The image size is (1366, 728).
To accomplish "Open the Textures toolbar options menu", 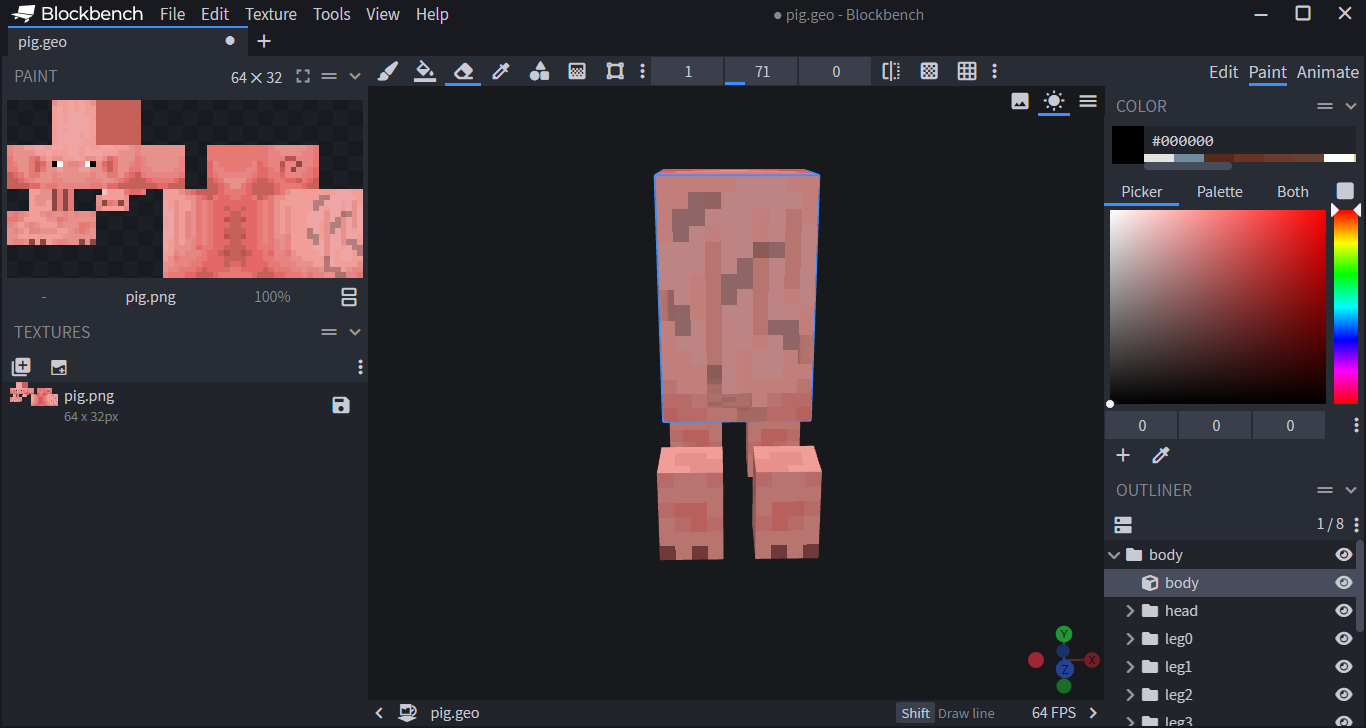I will (x=360, y=367).
